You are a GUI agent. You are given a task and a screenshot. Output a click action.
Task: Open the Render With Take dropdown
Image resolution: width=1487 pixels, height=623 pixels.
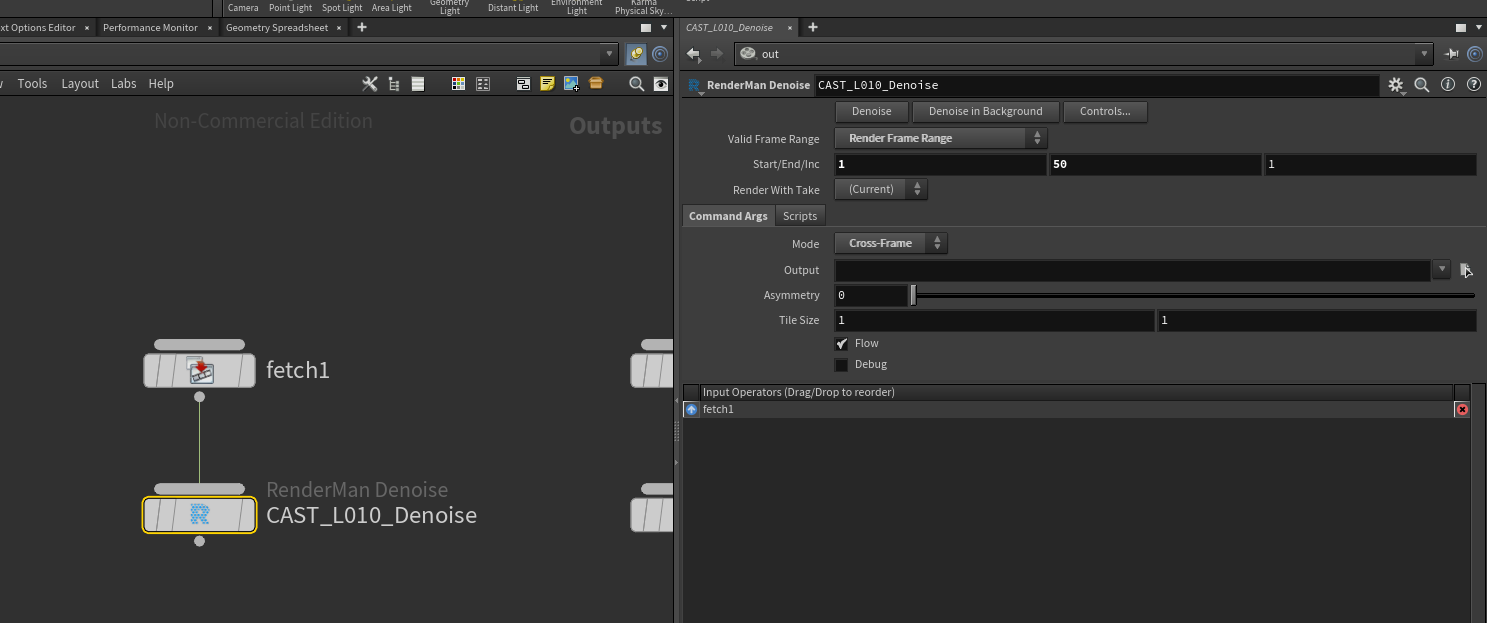(x=881, y=189)
